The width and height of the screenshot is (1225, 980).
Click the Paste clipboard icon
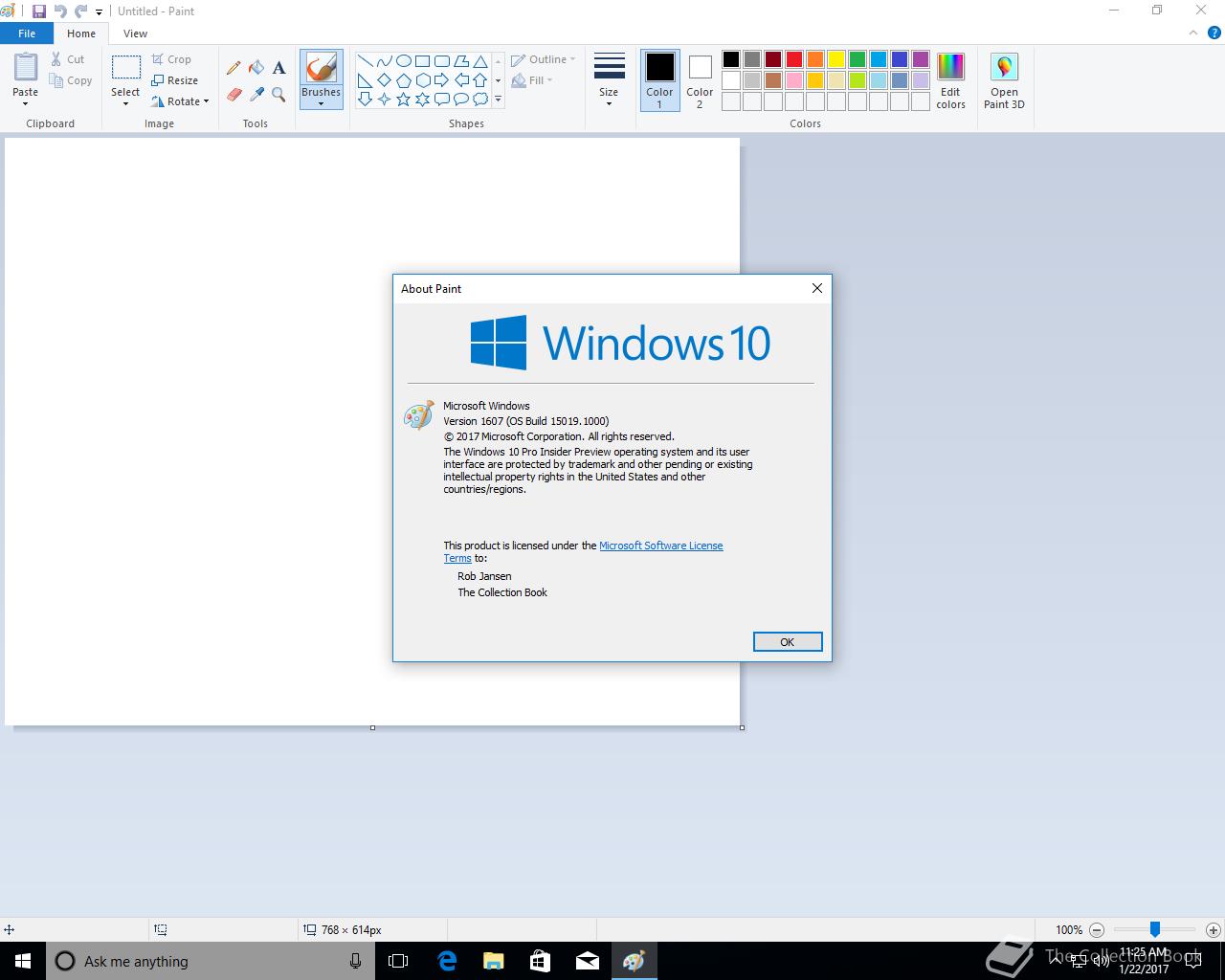26,67
